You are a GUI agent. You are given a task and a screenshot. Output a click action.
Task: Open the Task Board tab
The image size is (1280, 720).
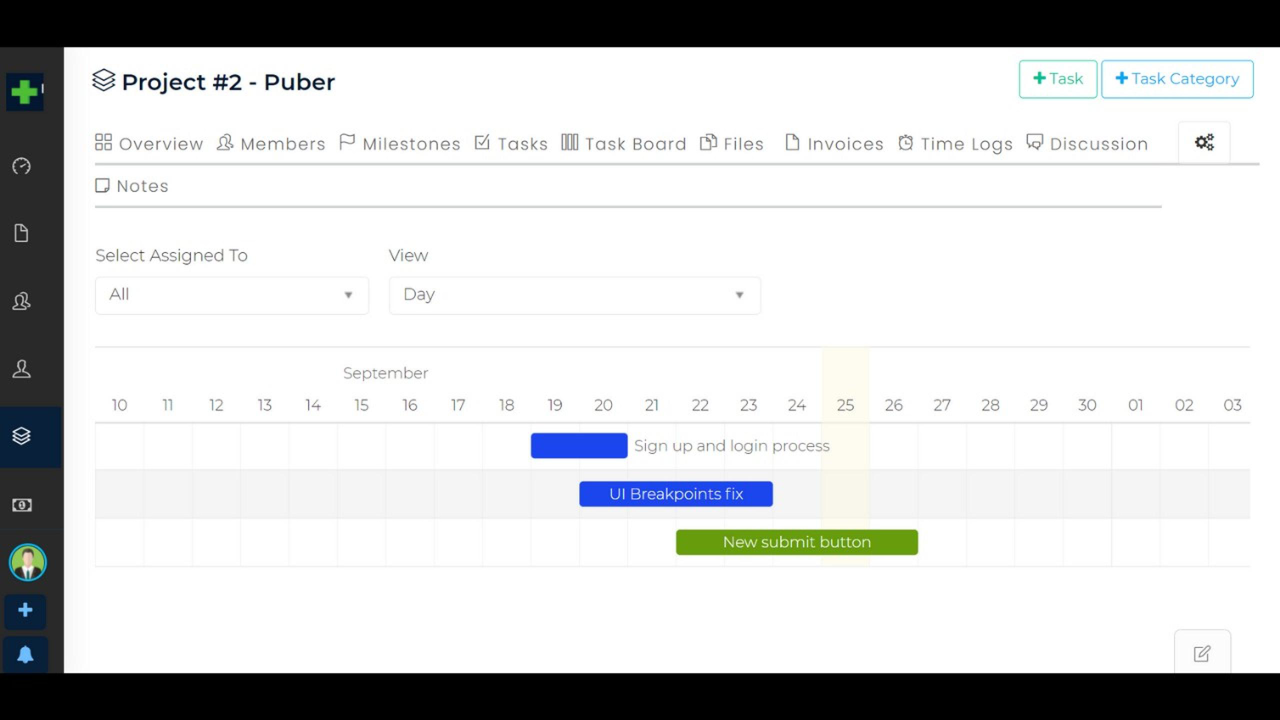[624, 144]
